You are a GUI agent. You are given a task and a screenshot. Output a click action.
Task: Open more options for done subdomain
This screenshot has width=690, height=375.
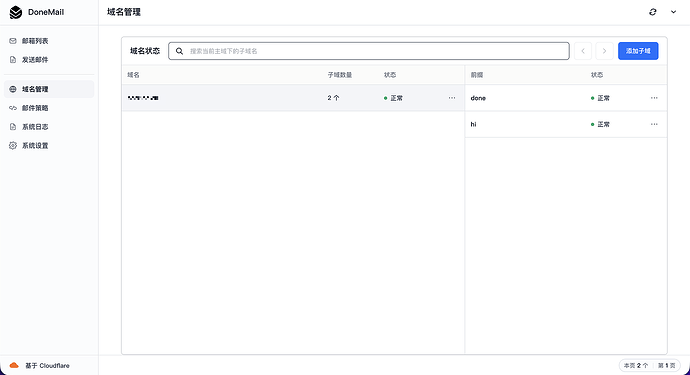[x=654, y=98]
